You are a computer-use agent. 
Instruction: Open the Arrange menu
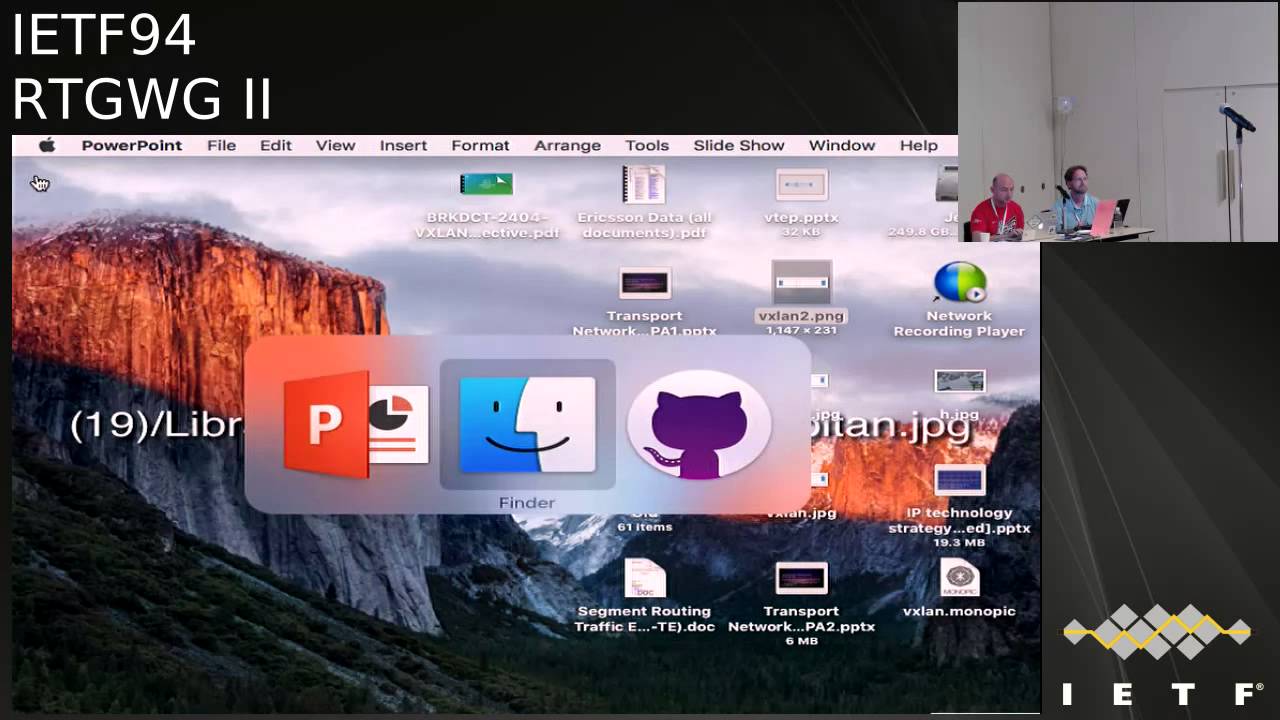coord(567,145)
